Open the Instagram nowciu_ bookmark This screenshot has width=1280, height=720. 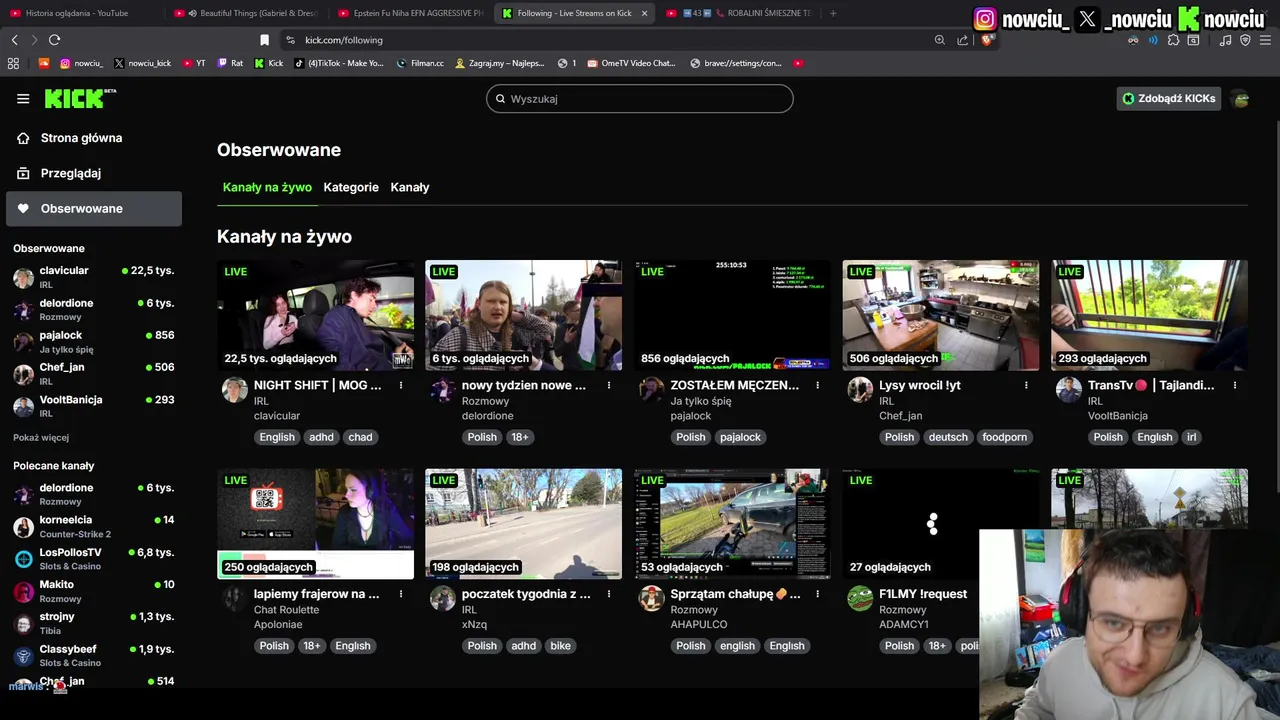tap(81, 63)
